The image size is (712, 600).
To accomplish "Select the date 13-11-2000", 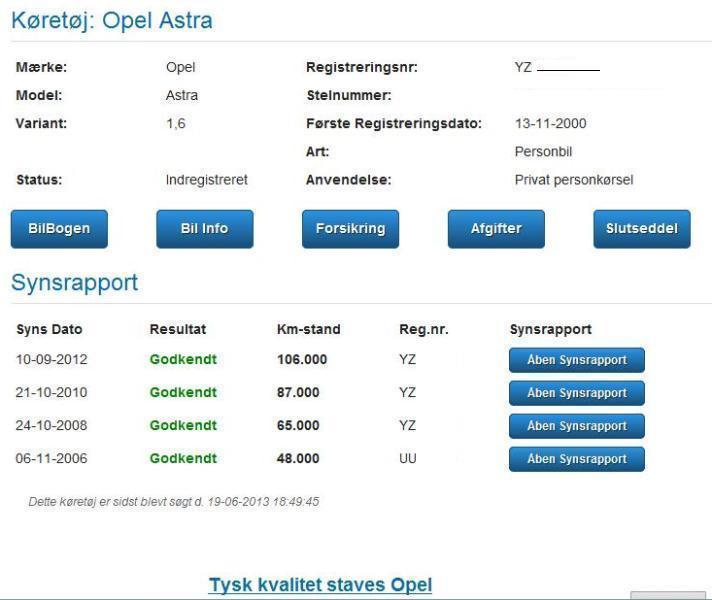I will click(x=550, y=124).
